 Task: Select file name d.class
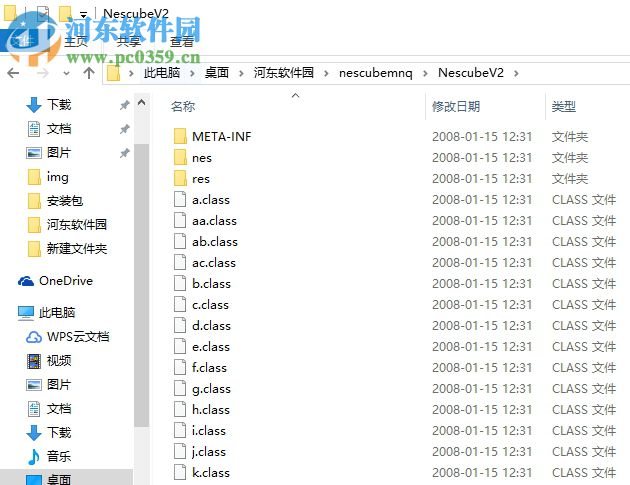tap(211, 325)
